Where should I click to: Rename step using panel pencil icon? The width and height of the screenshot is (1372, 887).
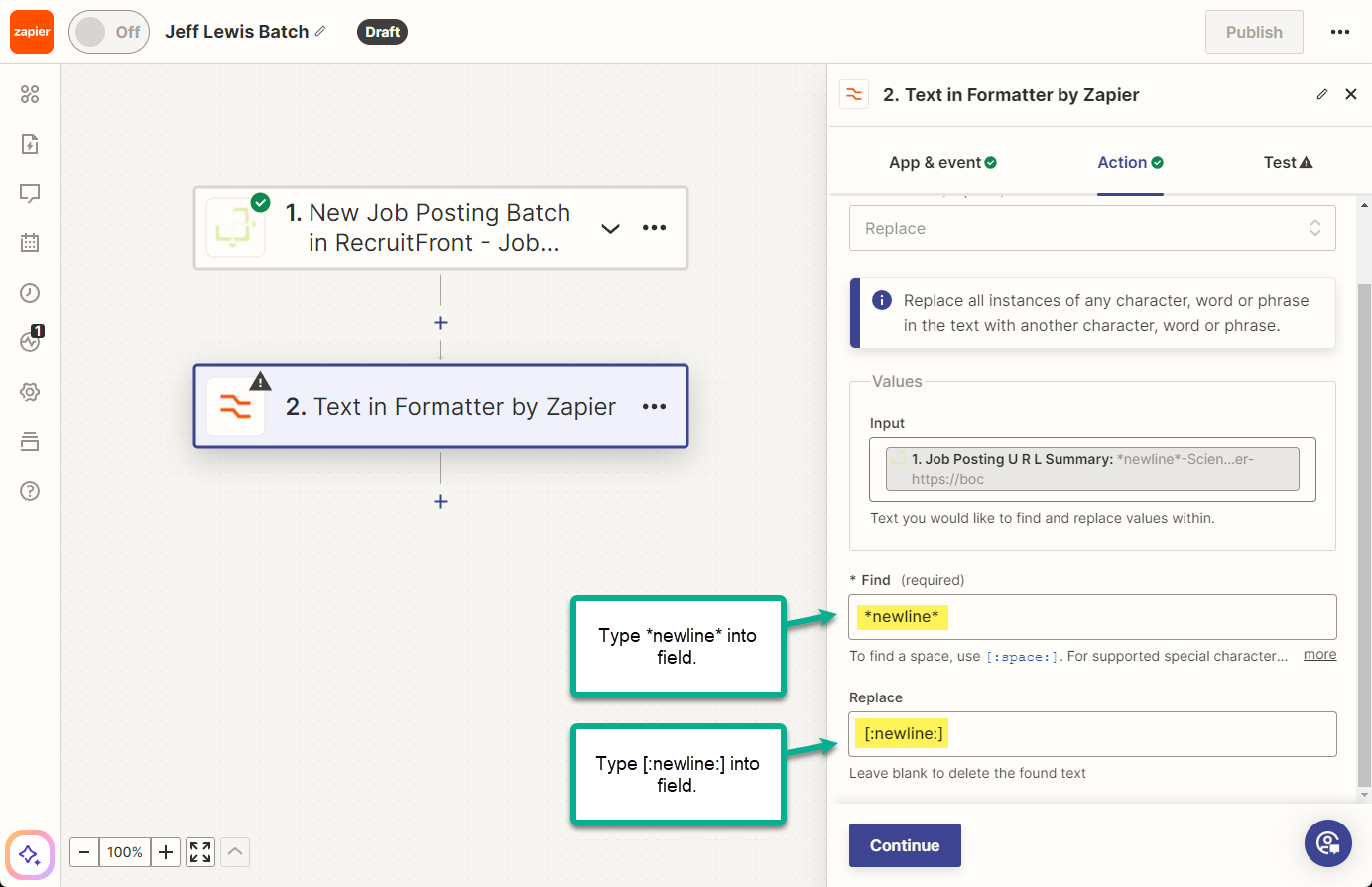pos(1321,94)
